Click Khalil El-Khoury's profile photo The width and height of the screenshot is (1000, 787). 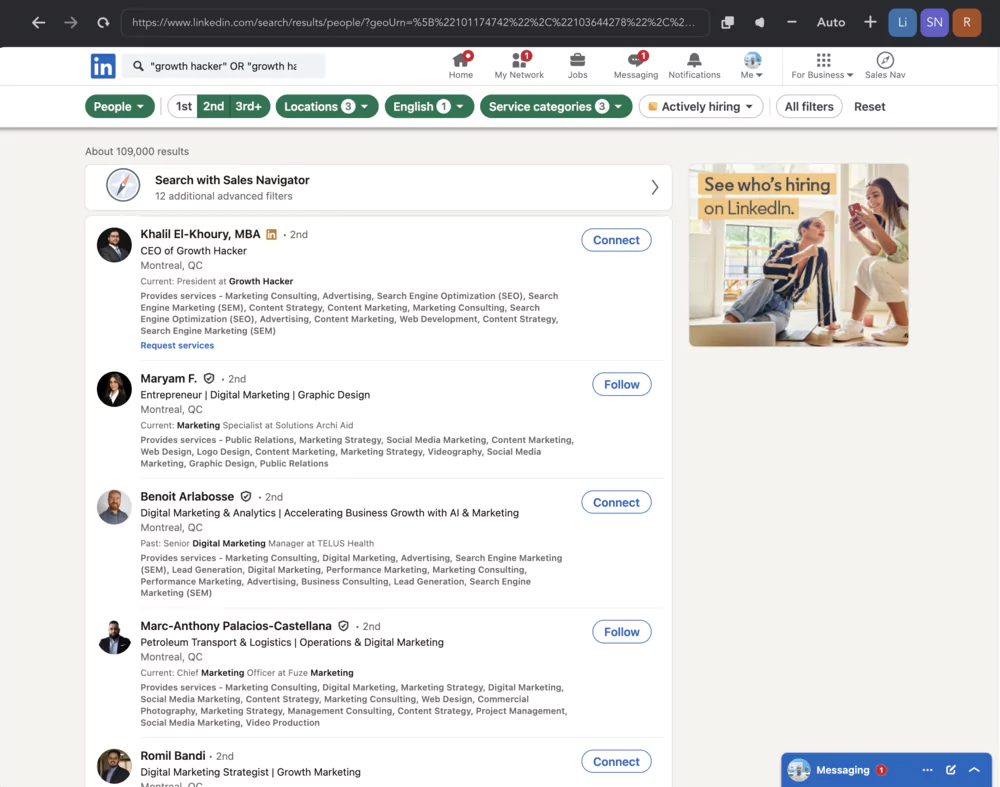[114, 245]
